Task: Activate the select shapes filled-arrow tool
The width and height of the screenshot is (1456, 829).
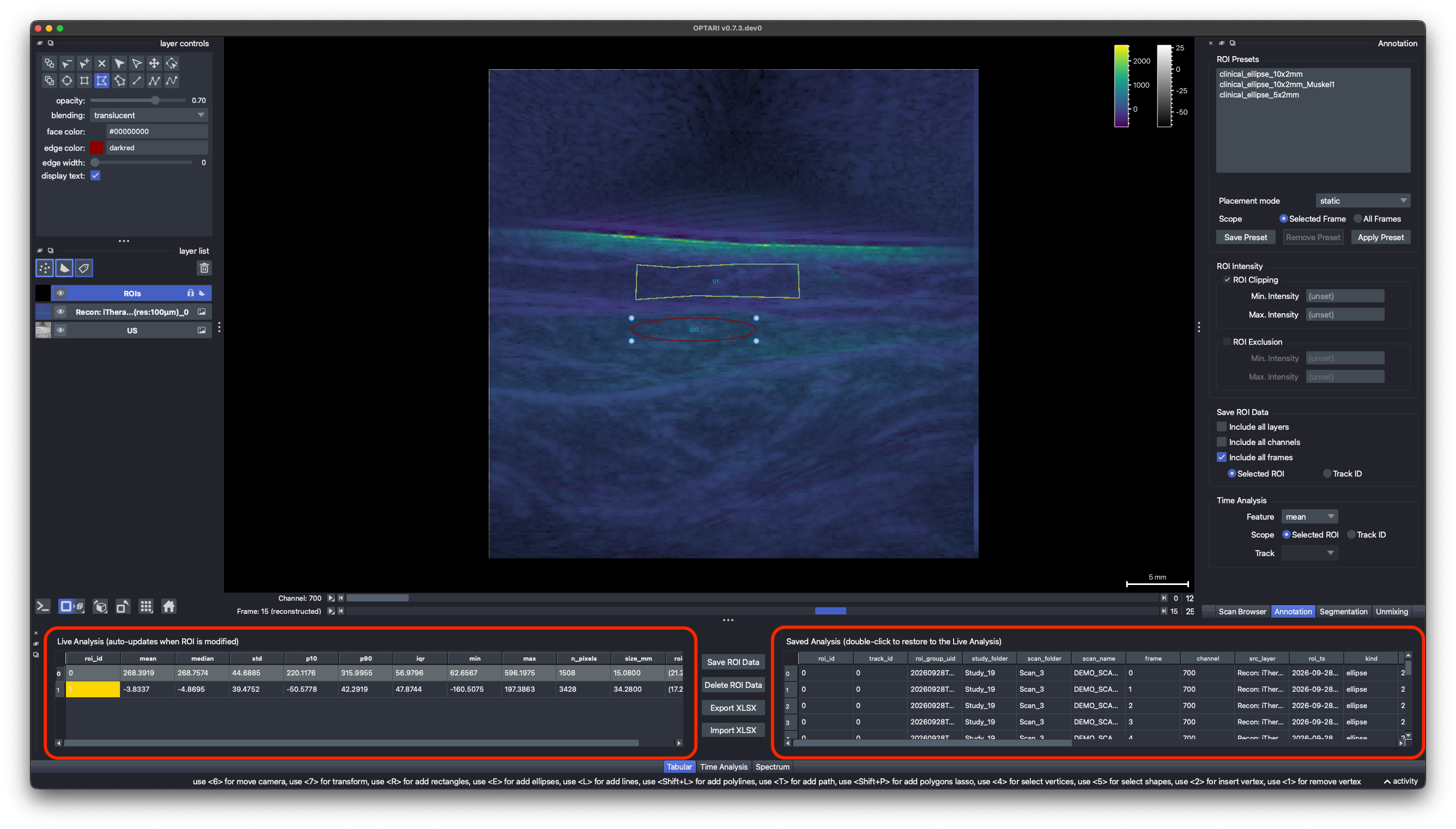Action: 119,63
